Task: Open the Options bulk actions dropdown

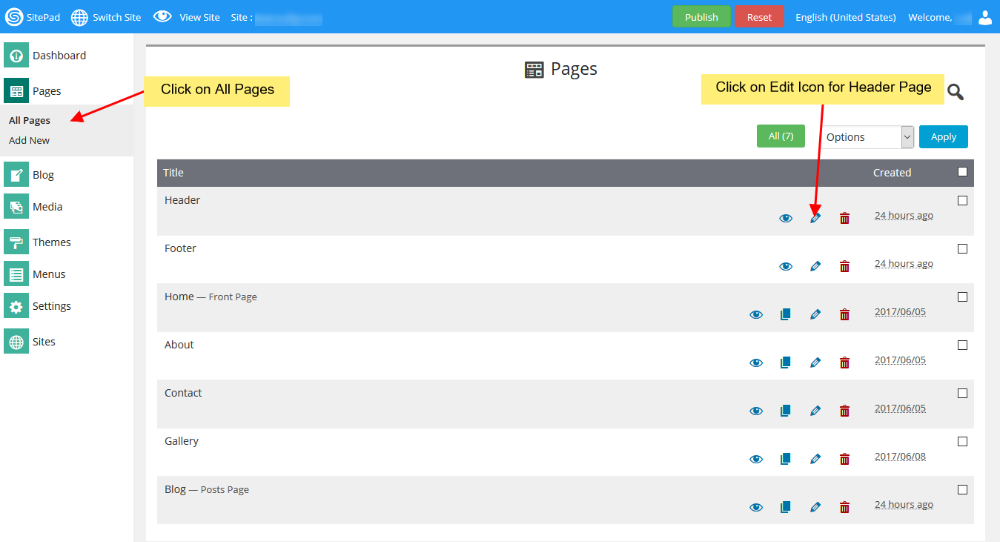Action: coord(867,137)
